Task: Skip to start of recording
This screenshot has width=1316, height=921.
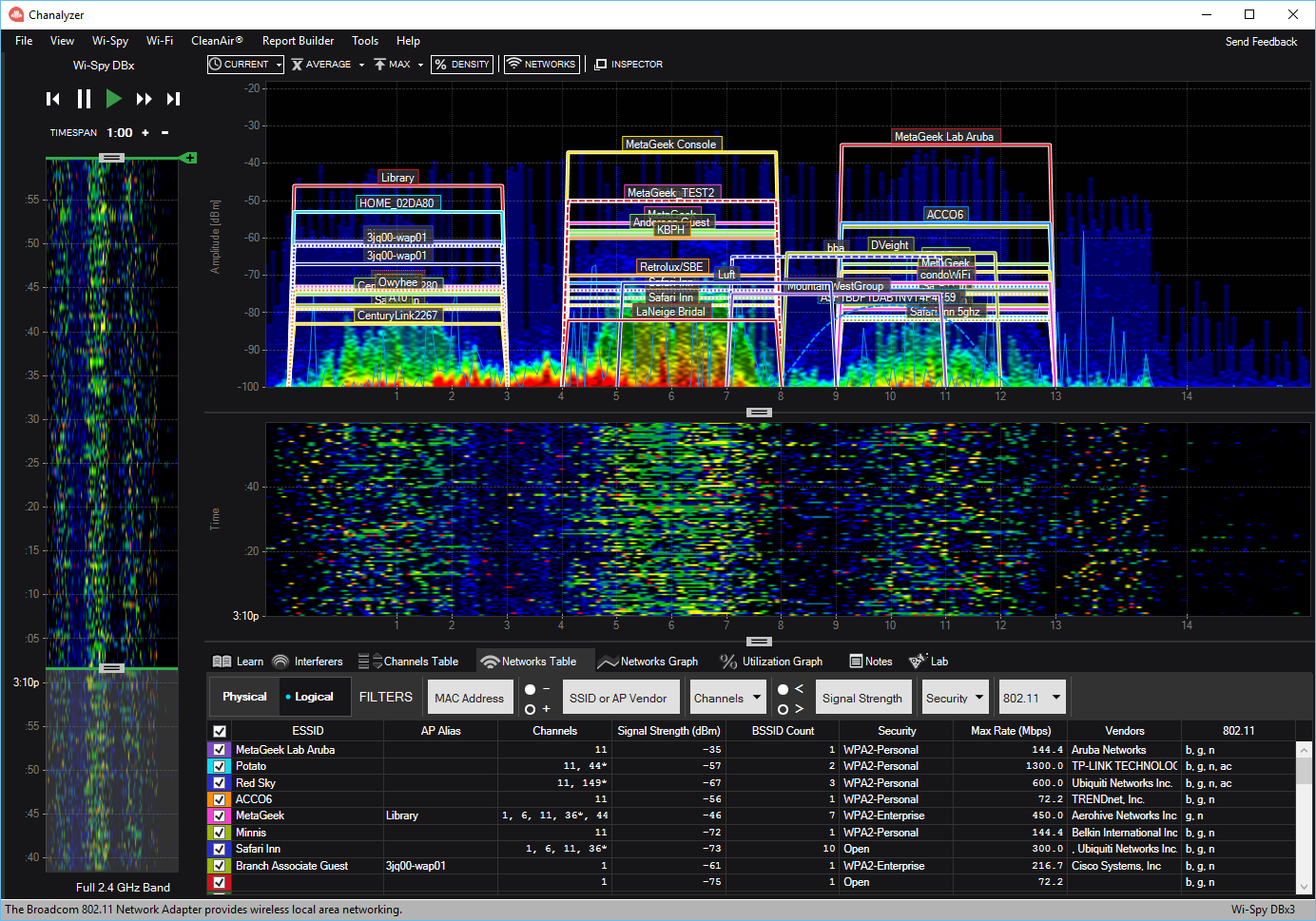Action: (x=53, y=99)
